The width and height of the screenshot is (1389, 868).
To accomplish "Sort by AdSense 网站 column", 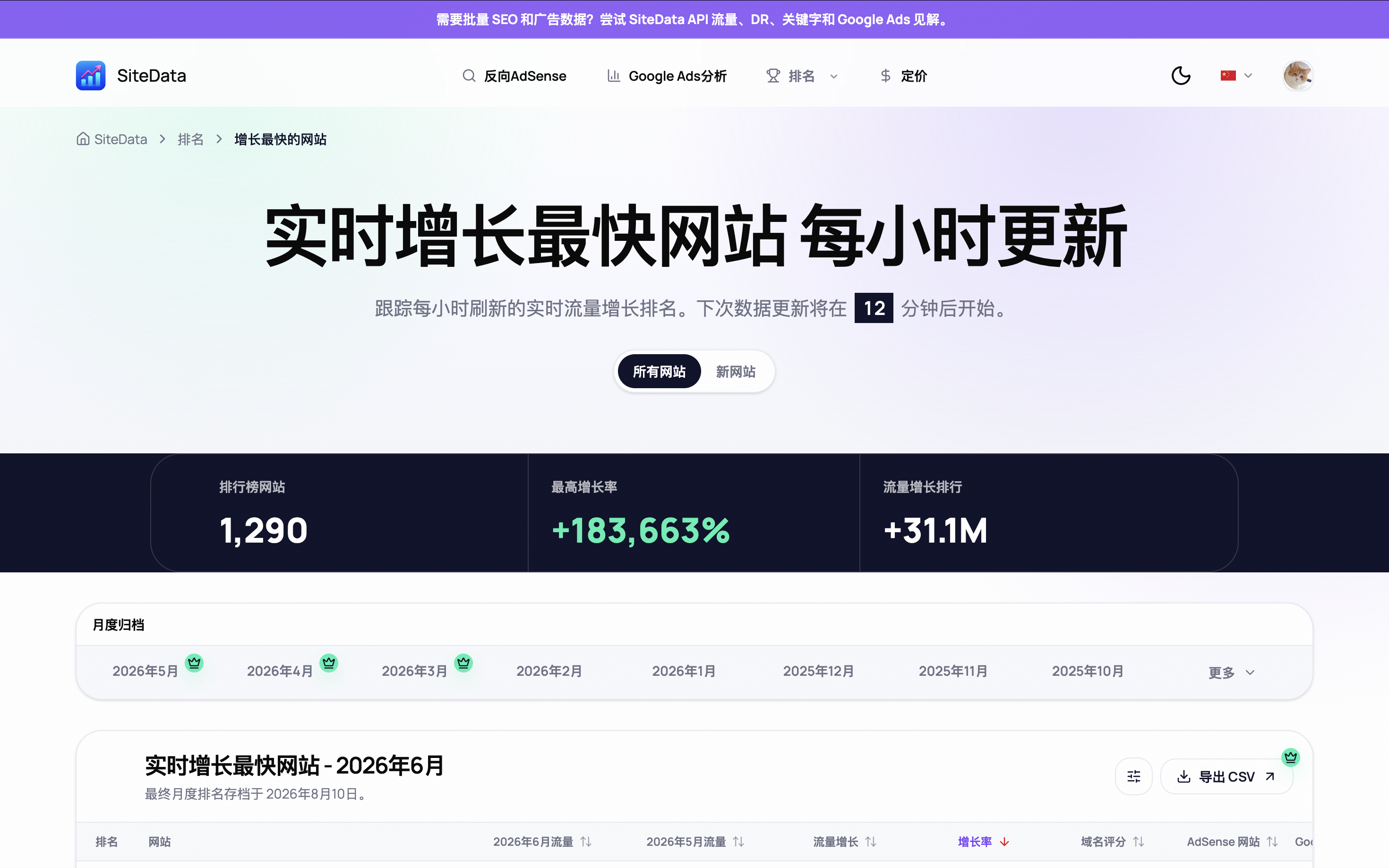I will (x=1233, y=842).
